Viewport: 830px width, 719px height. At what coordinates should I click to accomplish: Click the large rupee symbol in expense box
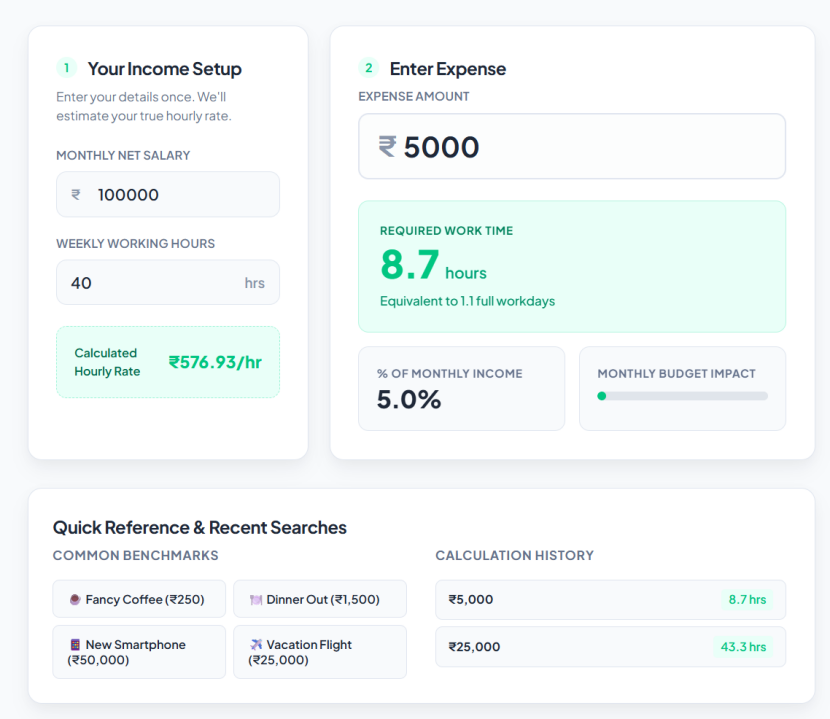point(387,147)
